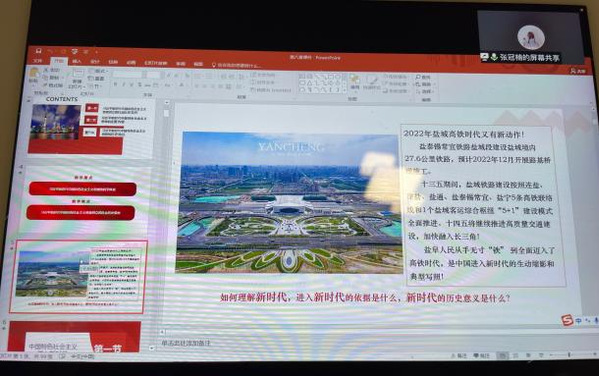Open the File (文件) tab

coord(37,61)
